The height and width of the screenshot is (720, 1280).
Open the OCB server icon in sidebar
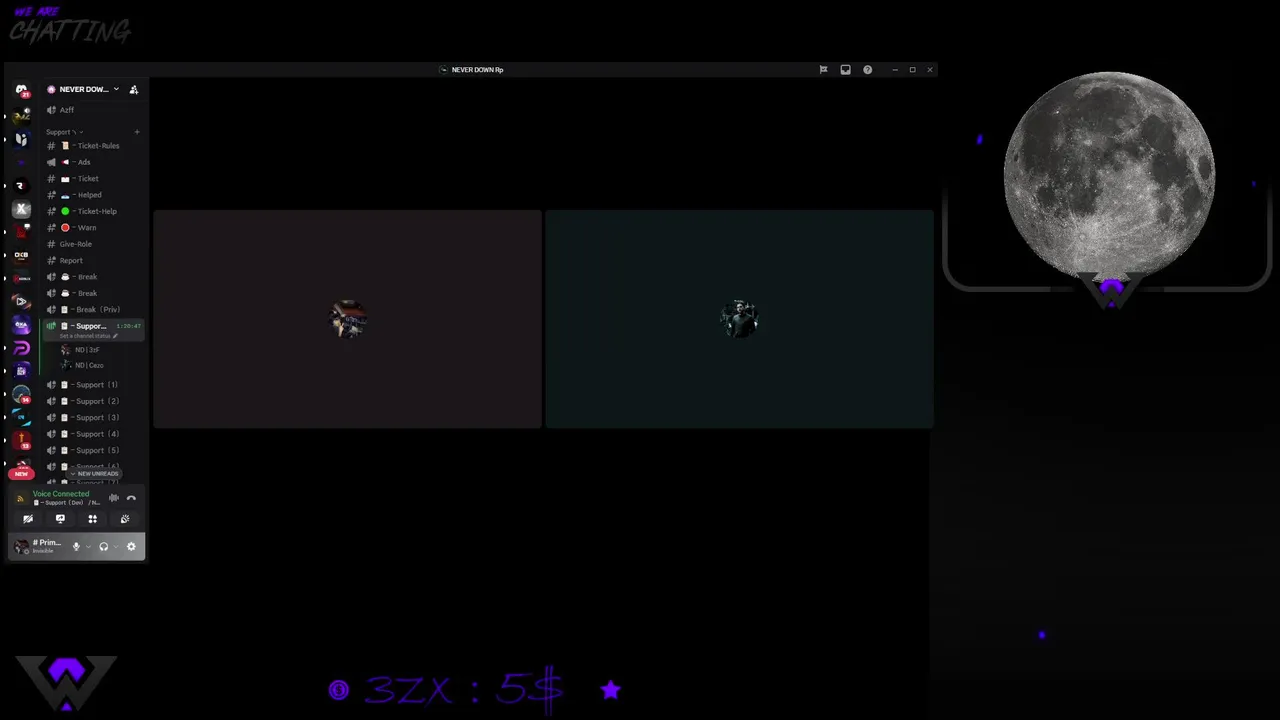(x=21, y=255)
